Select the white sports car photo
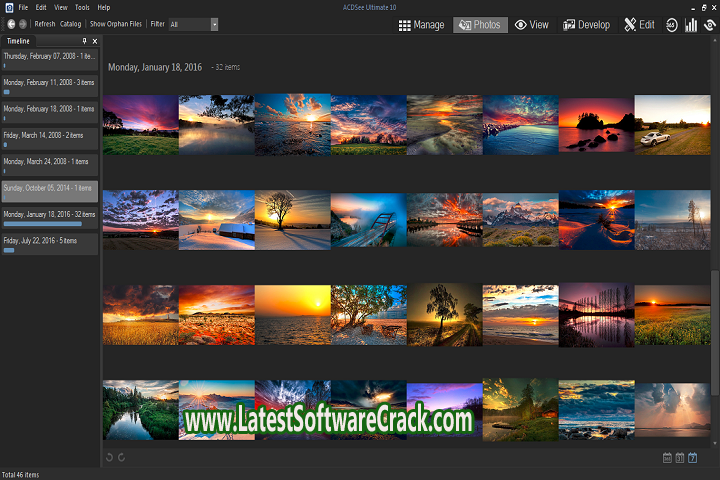Viewport: 720px width, 480px height. coord(672,125)
